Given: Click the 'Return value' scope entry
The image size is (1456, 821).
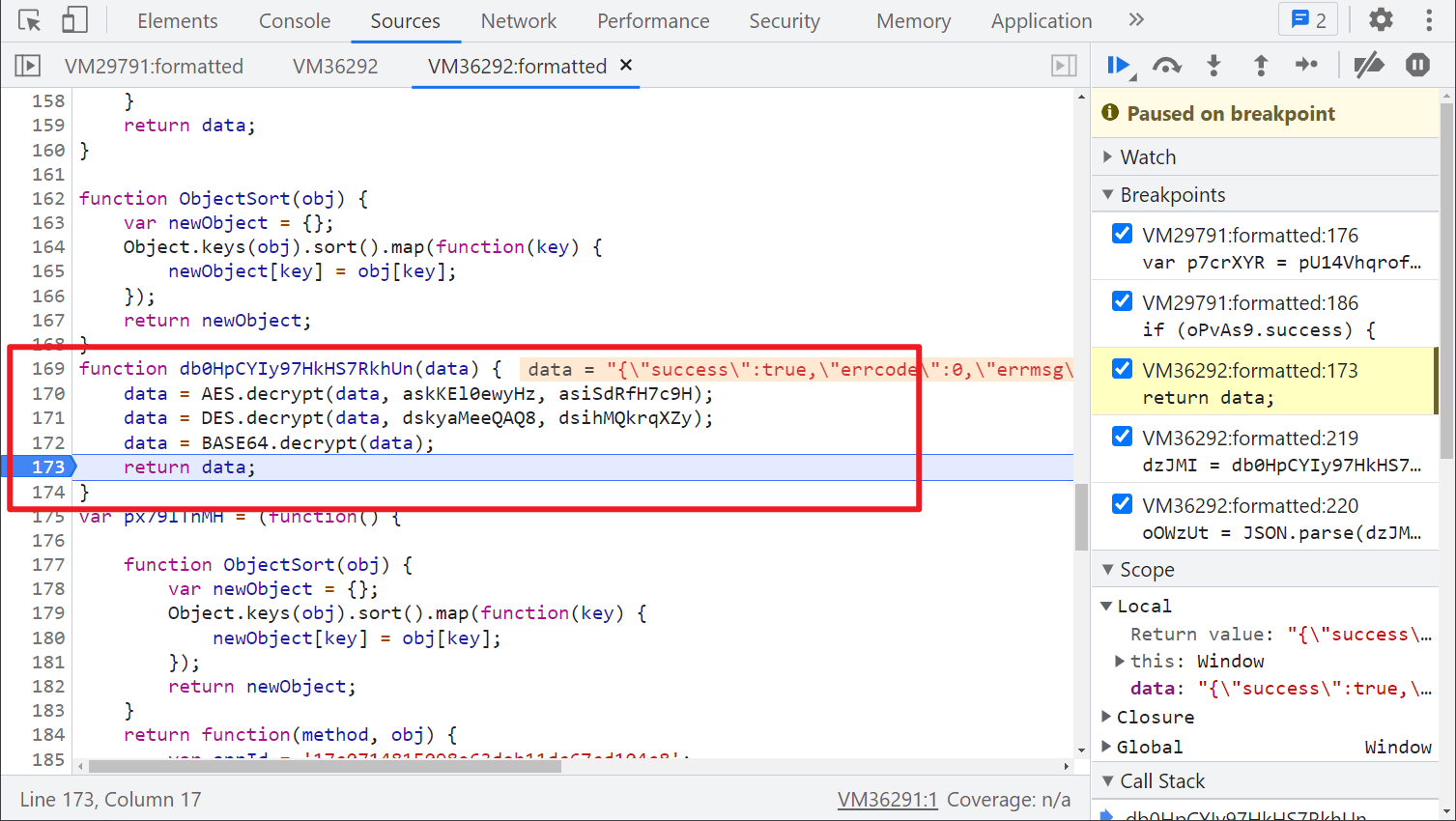Looking at the screenshot, I should tap(1281, 634).
